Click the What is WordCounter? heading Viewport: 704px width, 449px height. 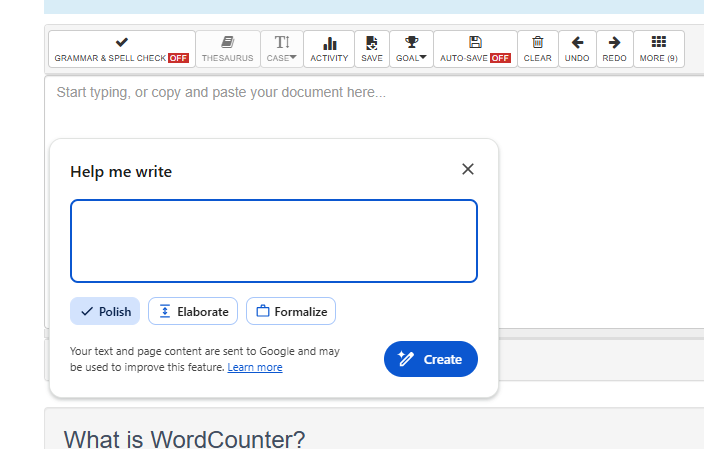pos(185,439)
